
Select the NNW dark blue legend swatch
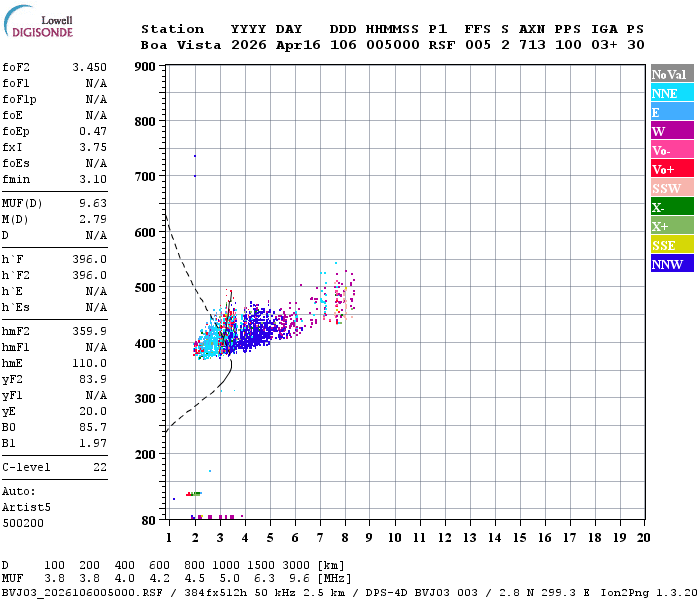pyautogui.click(x=672, y=264)
